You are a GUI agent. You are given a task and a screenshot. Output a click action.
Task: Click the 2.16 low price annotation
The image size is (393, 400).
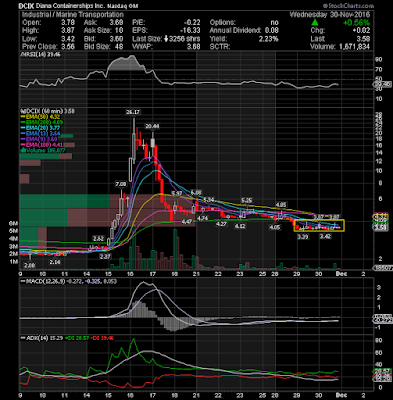[55, 262]
